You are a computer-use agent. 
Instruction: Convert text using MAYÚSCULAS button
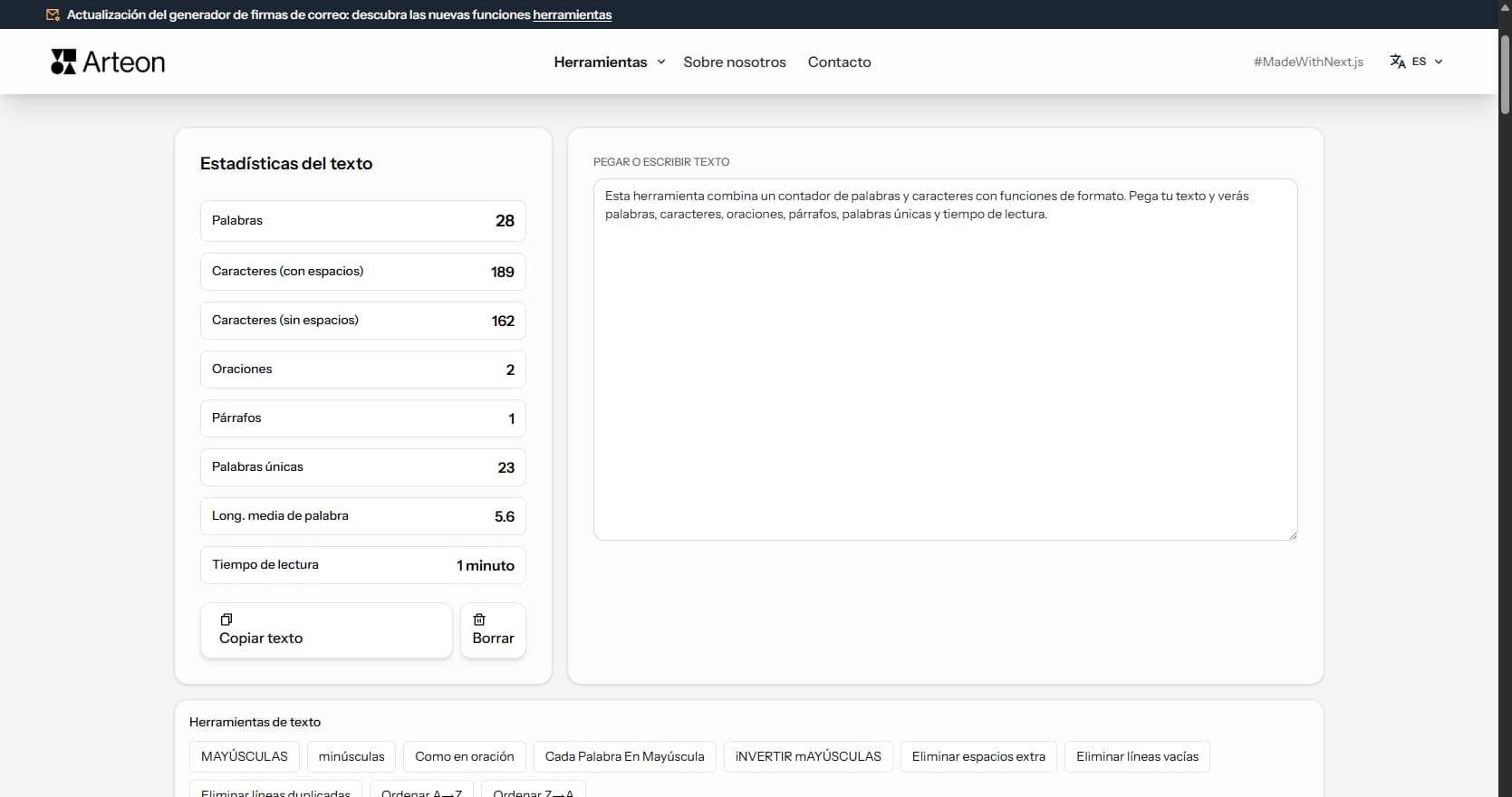[x=244, y=756]
